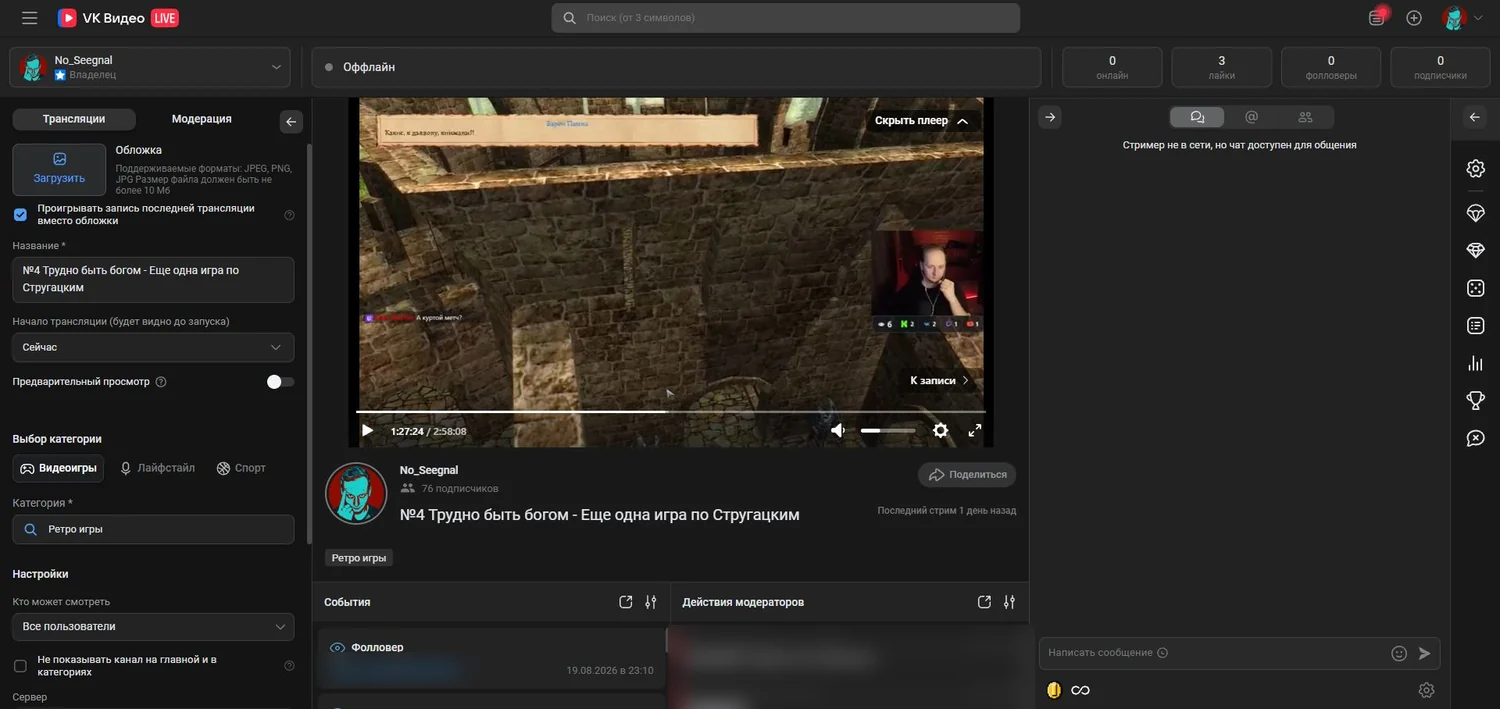Viewport: 1500px width, 709px height.
Task: Open the list poll icon in sidebar
Action: click(1475, 325)
